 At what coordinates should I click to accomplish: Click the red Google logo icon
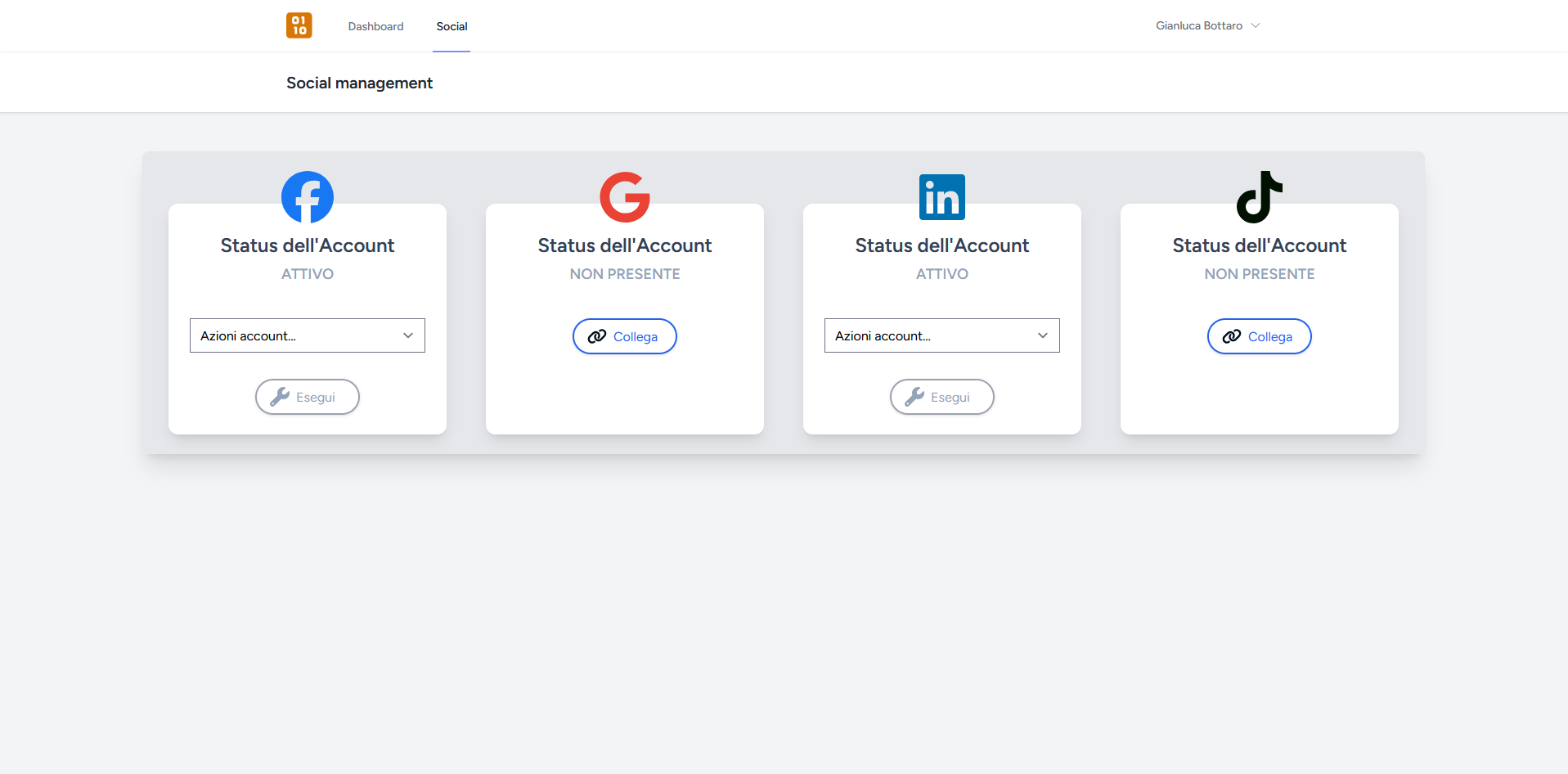pyautogui.click(x=625, y=197)
